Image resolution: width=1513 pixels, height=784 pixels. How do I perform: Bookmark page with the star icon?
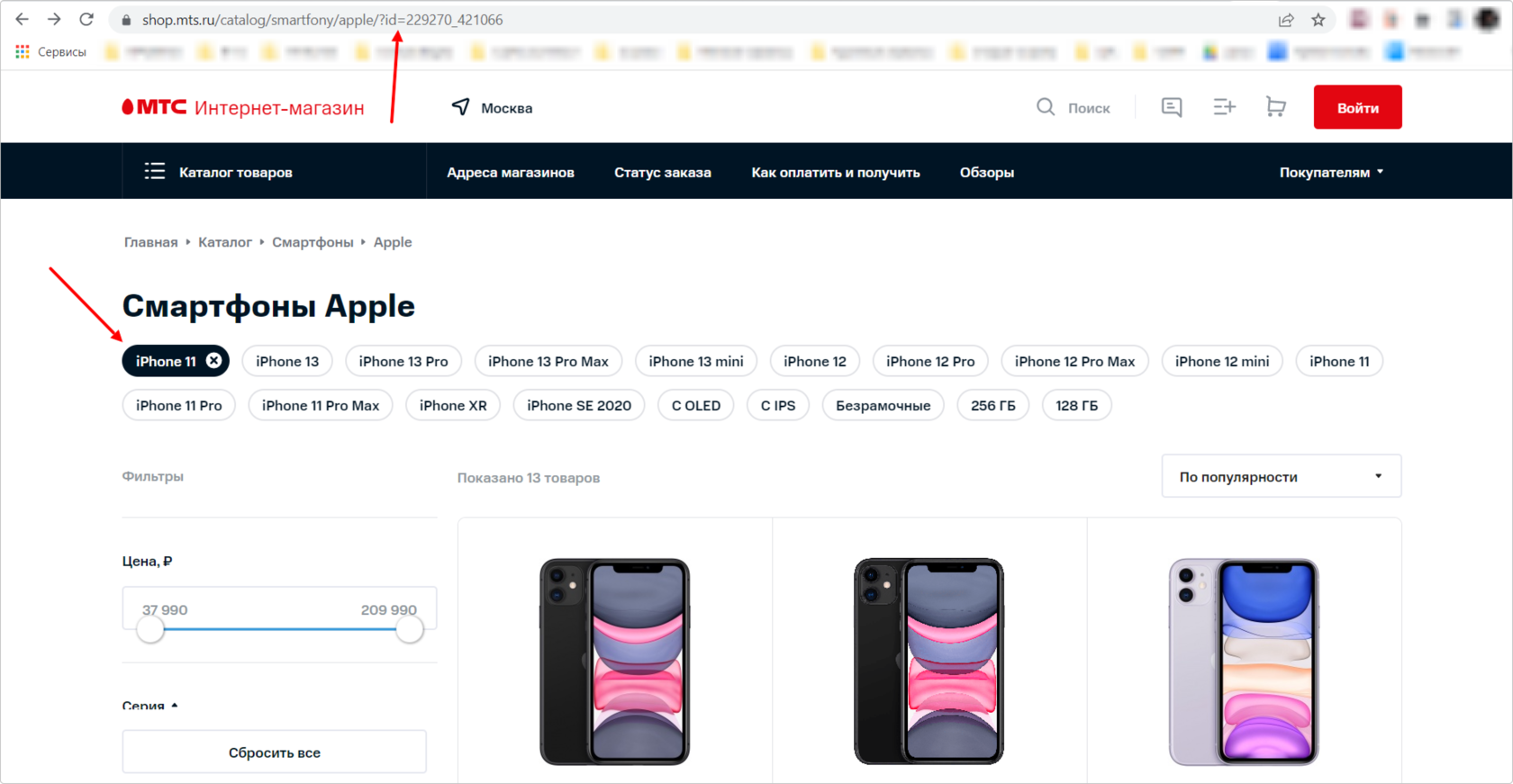coord(1318,20)
